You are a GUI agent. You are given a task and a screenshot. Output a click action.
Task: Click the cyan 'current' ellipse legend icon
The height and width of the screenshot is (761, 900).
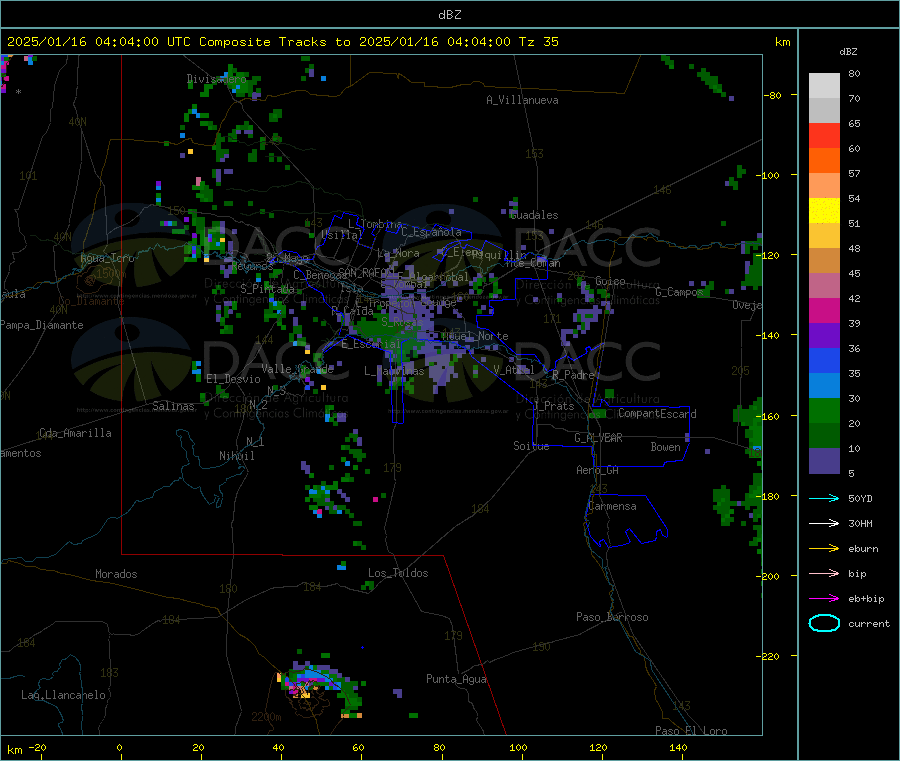(824, 623)
